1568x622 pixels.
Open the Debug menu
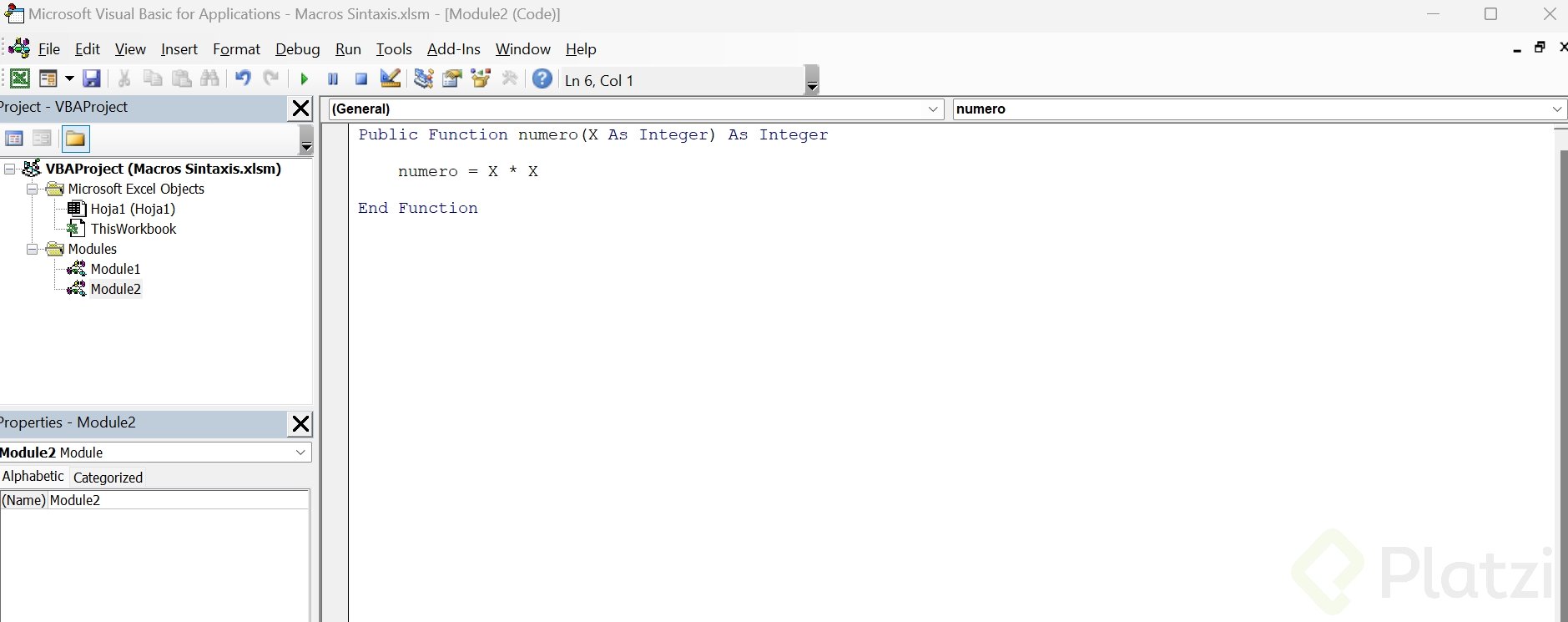click(298, 49)
